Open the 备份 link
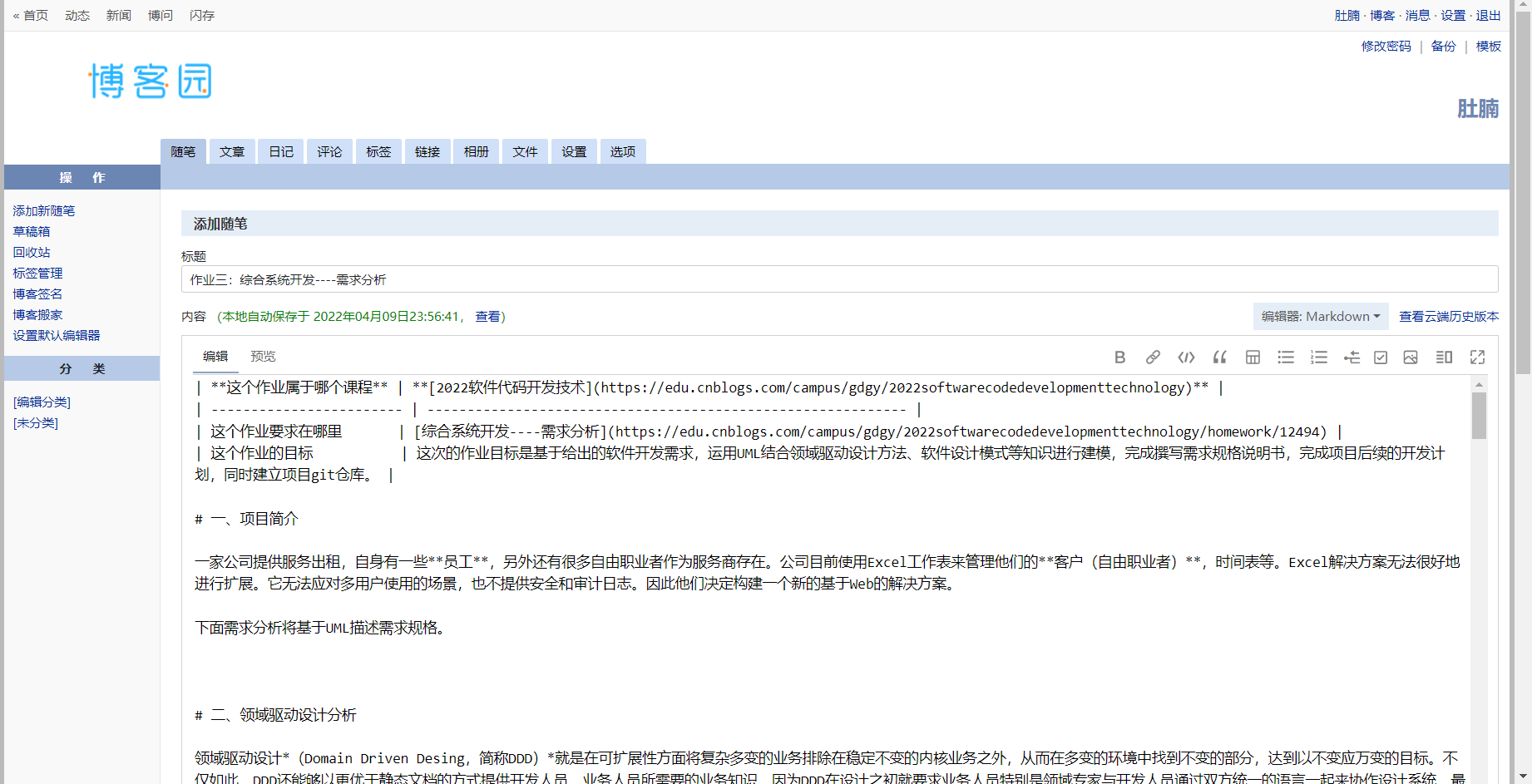 pos(1444,47)
